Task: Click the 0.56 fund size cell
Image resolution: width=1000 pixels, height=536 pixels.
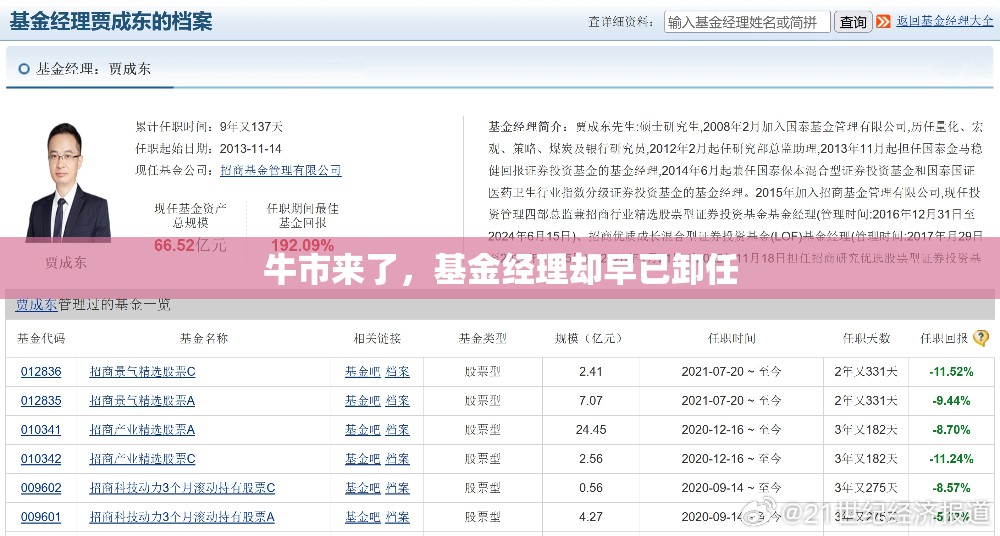Action: tap(591, 488)
